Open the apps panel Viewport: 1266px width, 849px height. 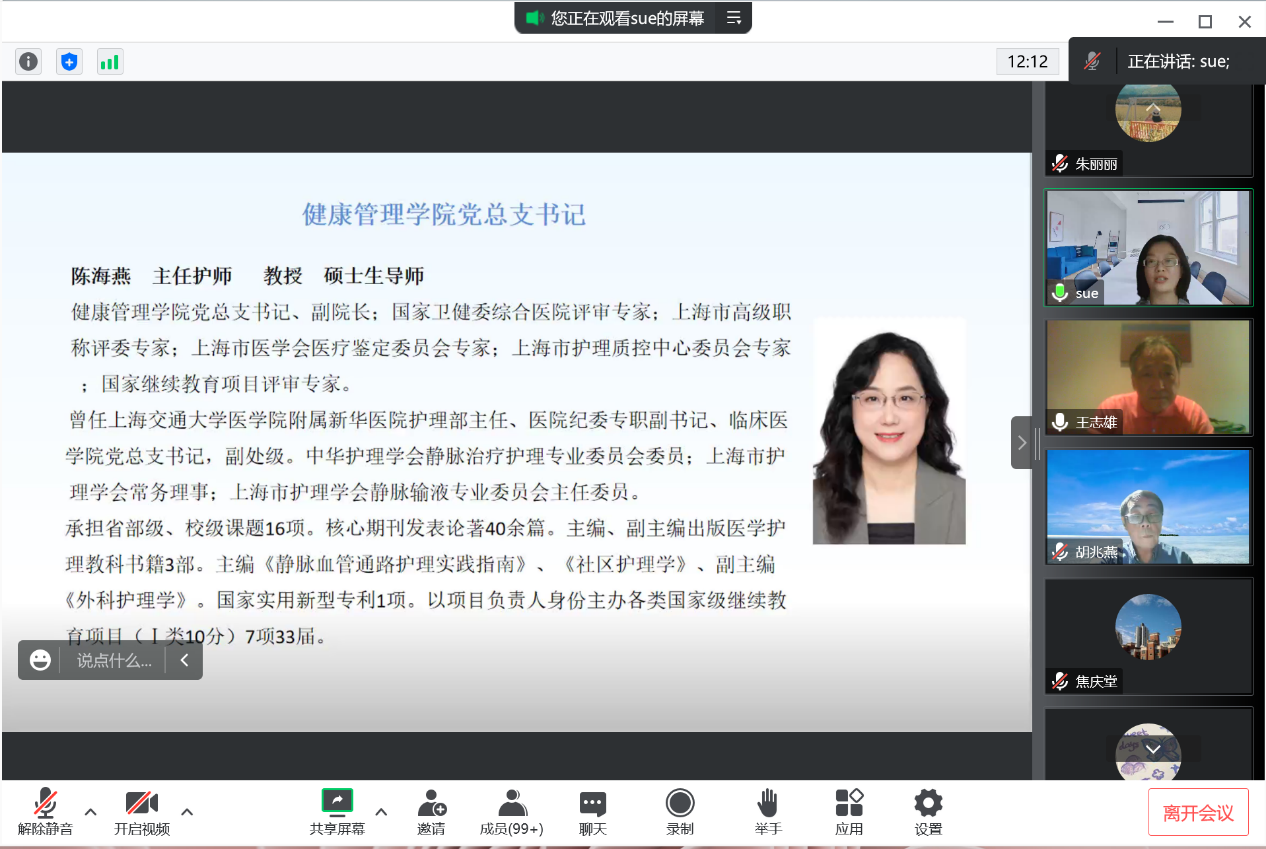(849, 812)
